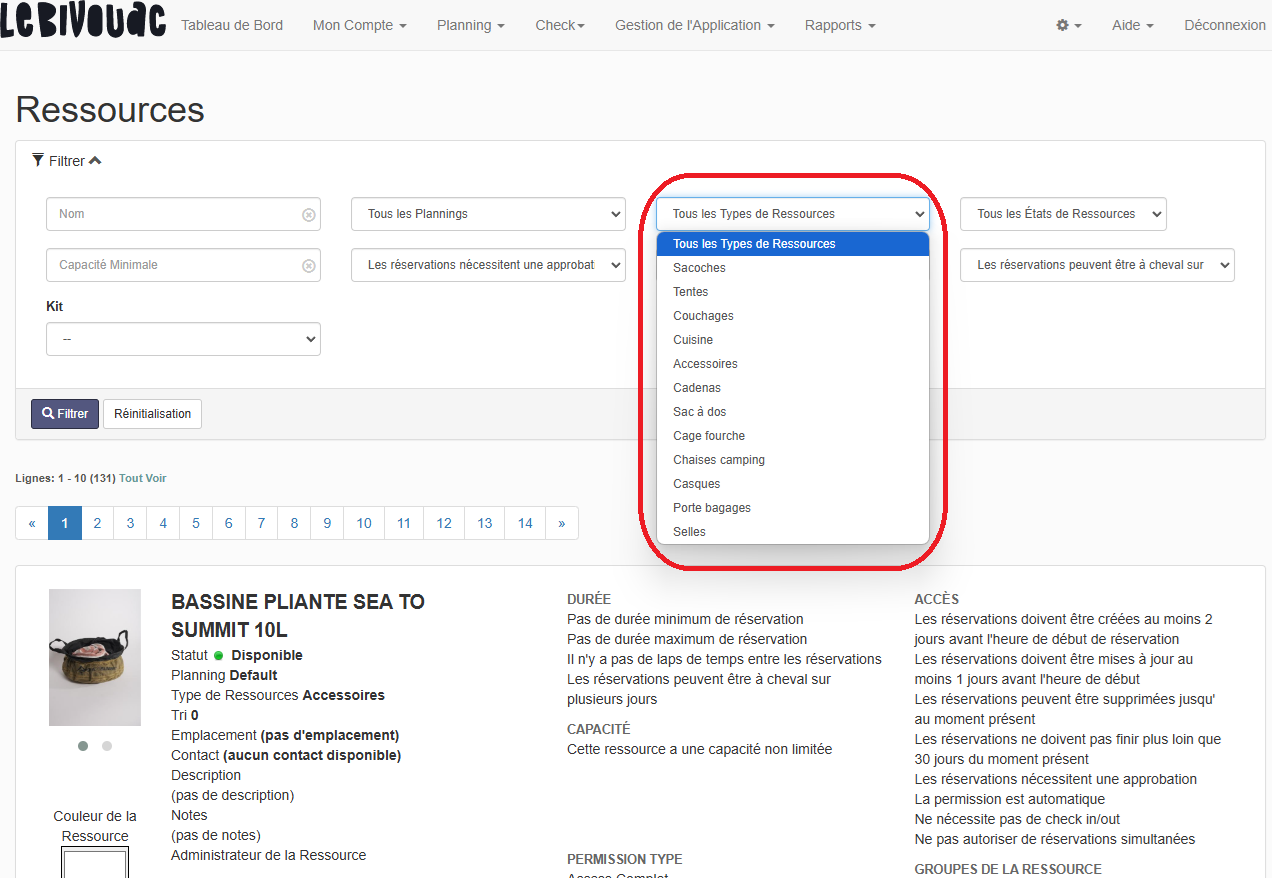Image resolution: width=1272 pixels, height=878 pixels.
Task: Click the Réinitialisation button
Action: click(152, 414)
